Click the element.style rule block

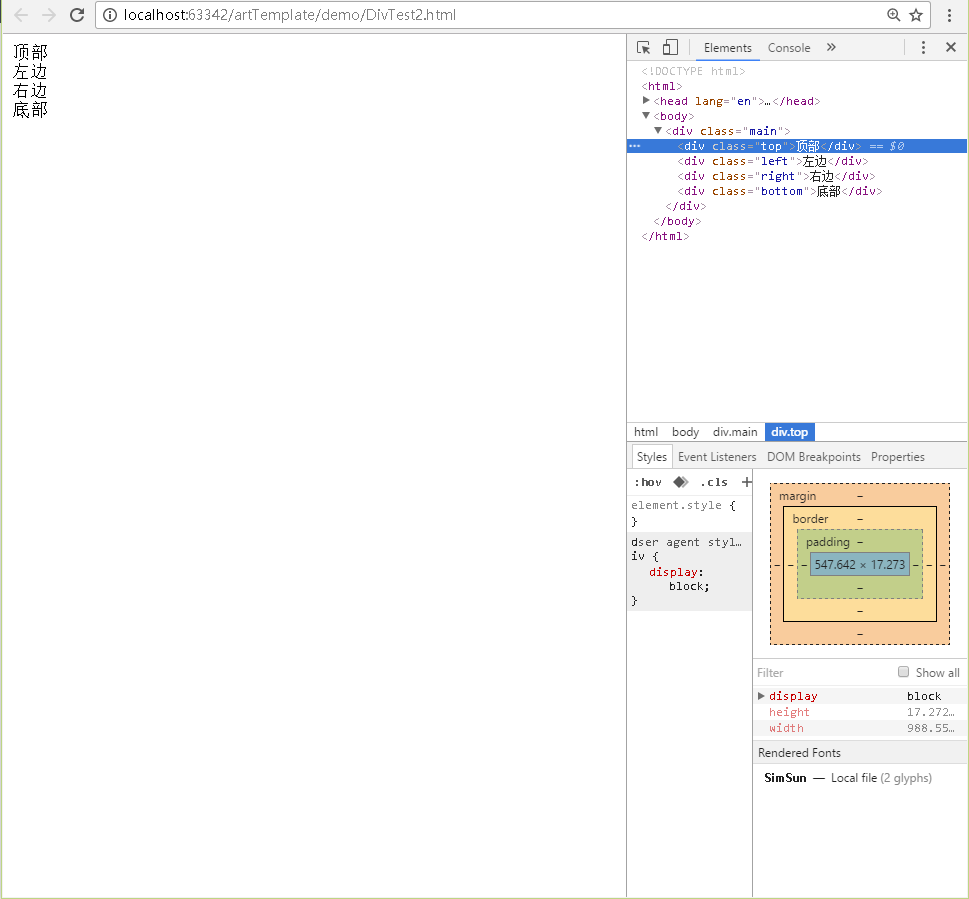[690, 513]
